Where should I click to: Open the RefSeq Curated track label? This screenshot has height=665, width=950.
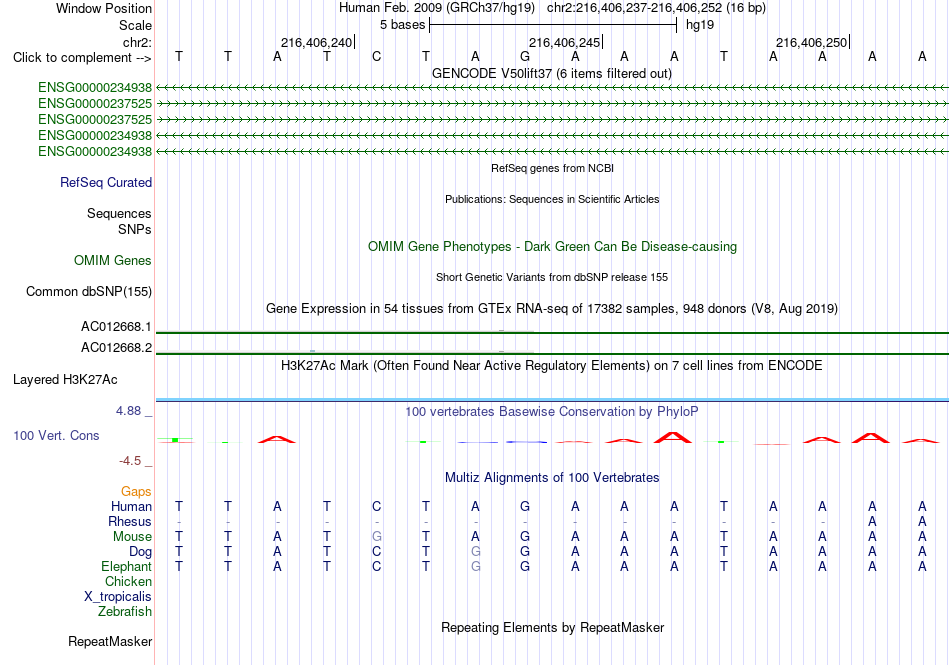pyautogui.click(x=105, y=182)
